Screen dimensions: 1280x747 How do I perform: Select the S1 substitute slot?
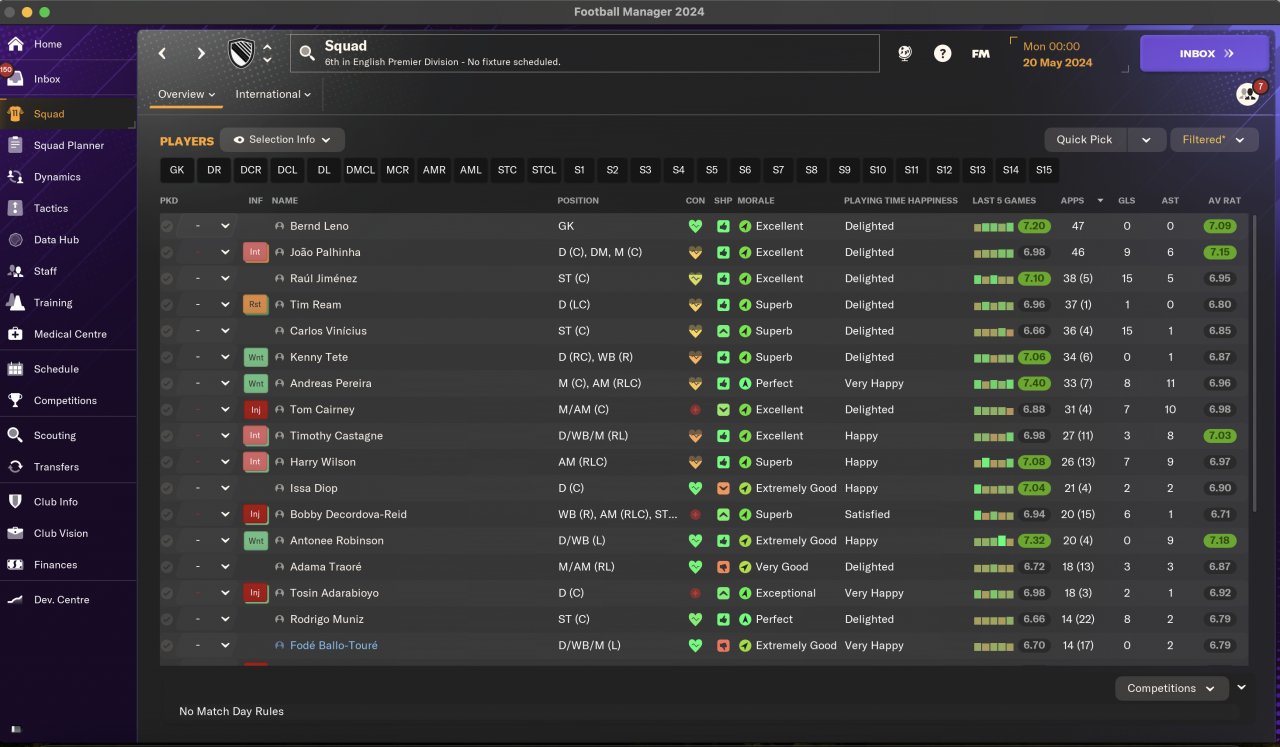coord(580,170)
